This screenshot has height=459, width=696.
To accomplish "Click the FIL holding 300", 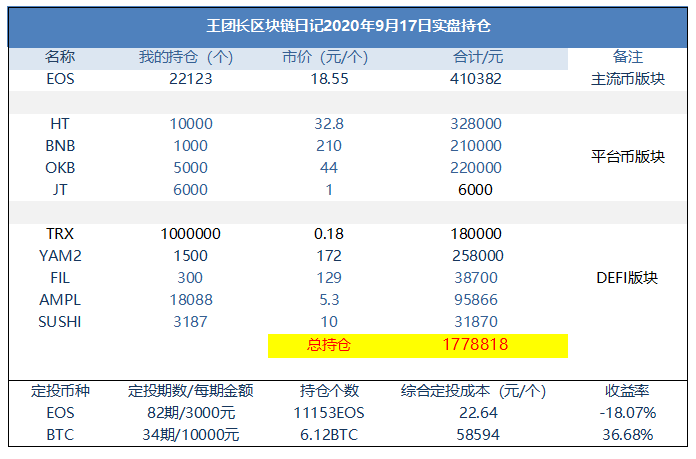I will (190, 278).
